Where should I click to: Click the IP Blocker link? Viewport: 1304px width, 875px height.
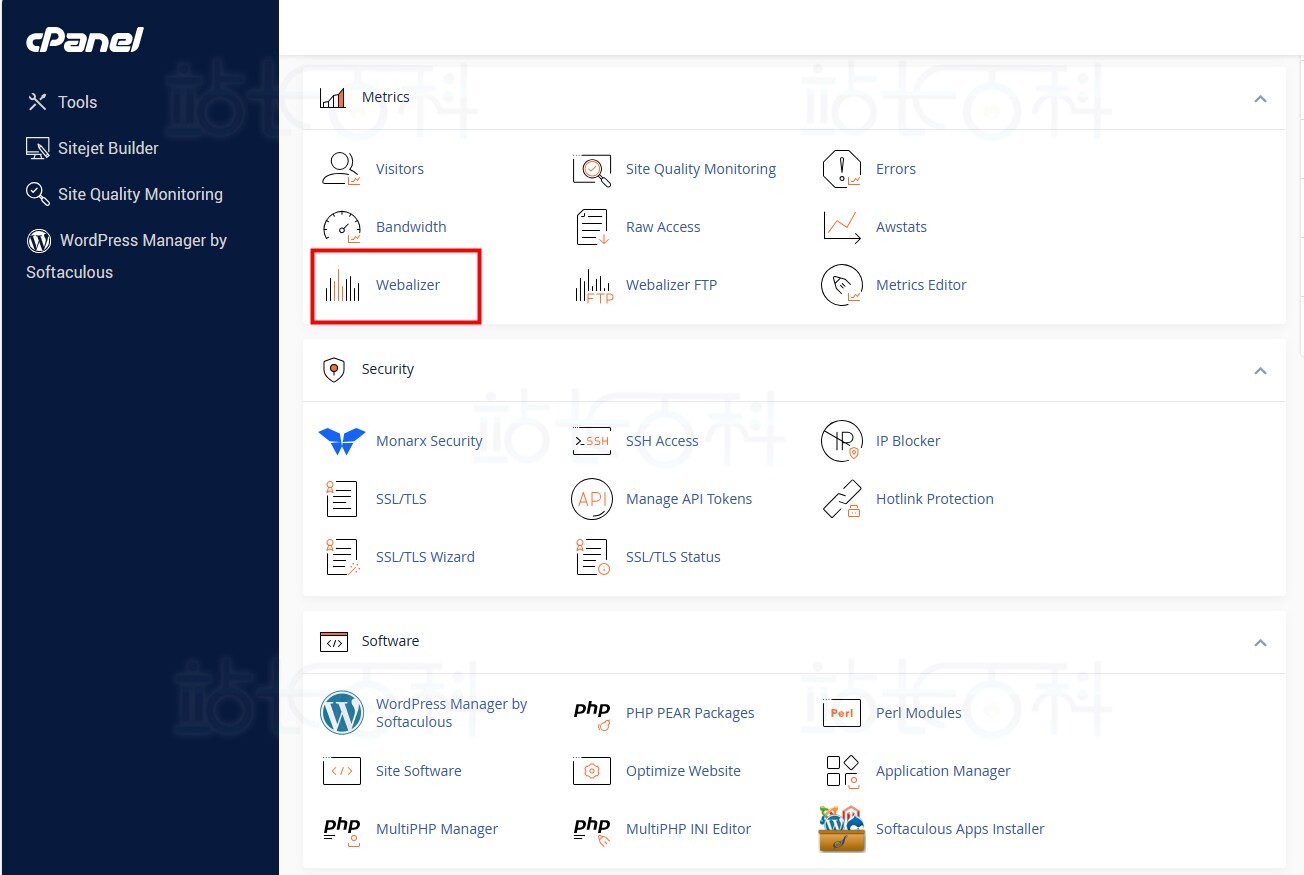[x=908, y=441]
